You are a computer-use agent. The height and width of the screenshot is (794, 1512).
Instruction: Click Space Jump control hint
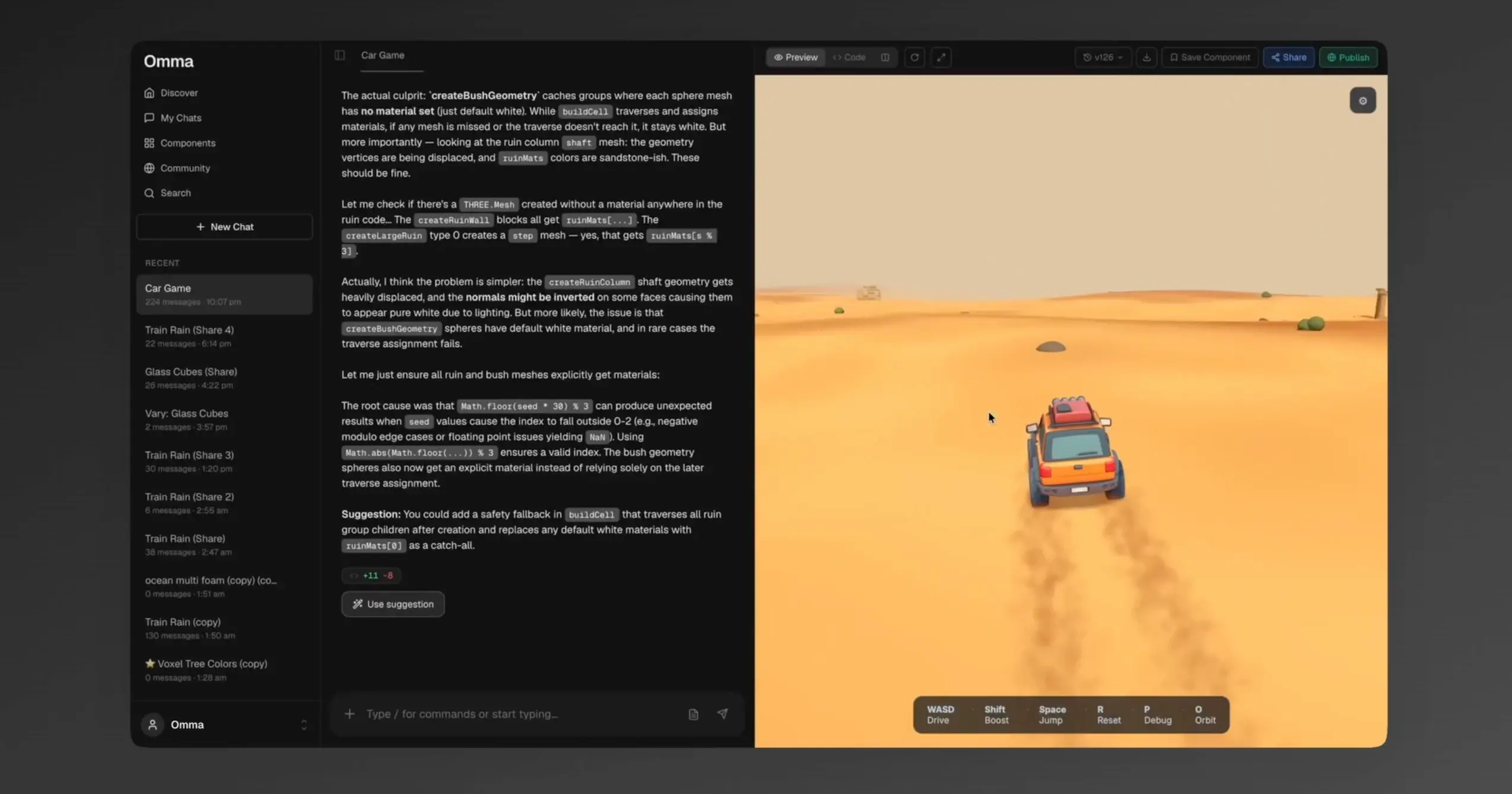pos(1052,714)
